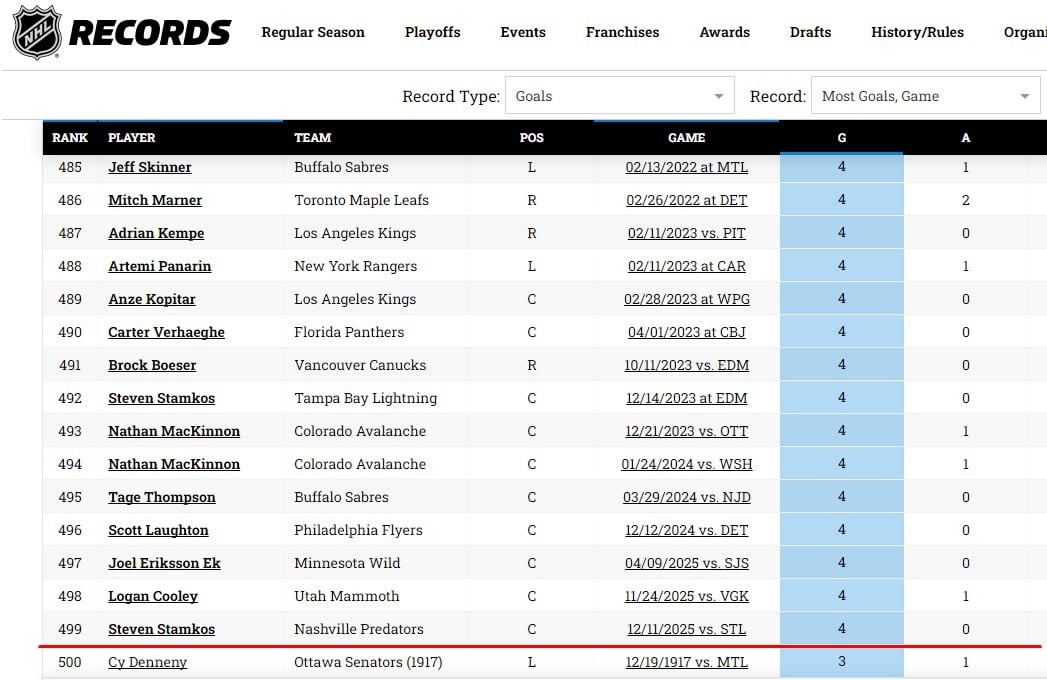The image size is (1047, 680).
Task: Sort by the G goals column header
Action: (841, 138)
